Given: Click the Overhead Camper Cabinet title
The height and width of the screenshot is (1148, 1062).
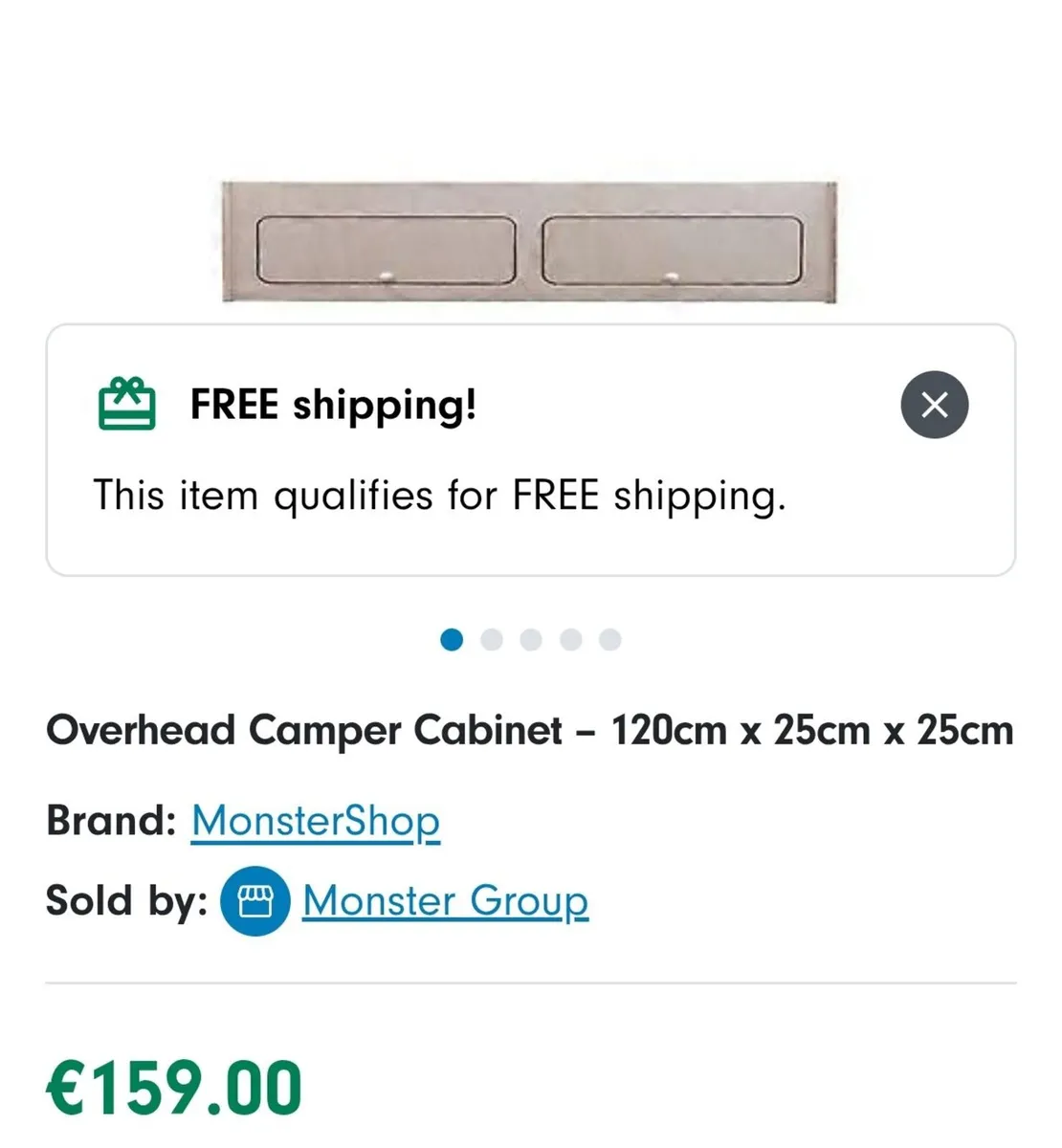Looking at the screenshot, I should point(530,729).
